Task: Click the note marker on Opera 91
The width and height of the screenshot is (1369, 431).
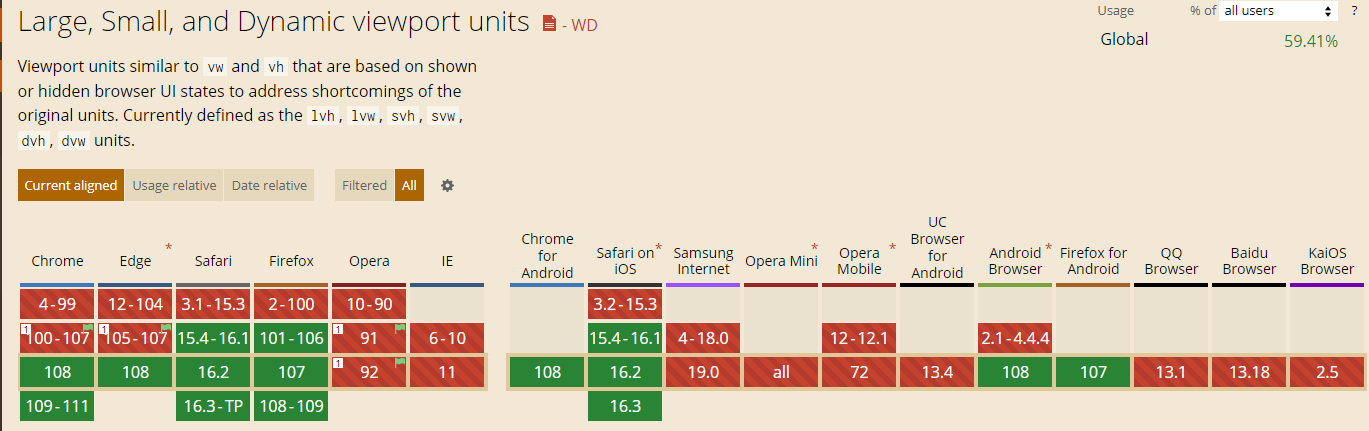Action: click(x=338, y=328)
